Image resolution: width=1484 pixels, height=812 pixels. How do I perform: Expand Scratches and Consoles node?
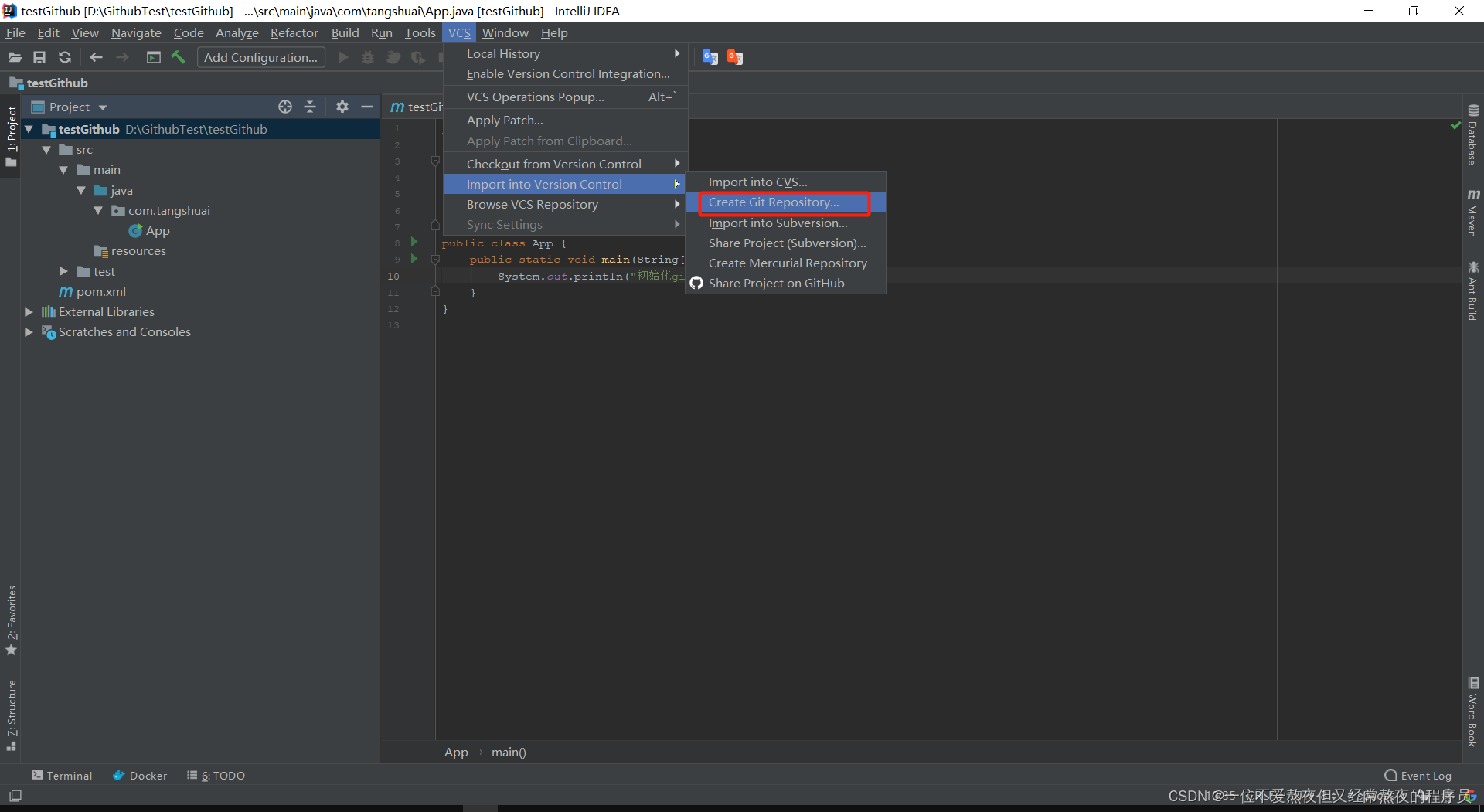(29, 331)
